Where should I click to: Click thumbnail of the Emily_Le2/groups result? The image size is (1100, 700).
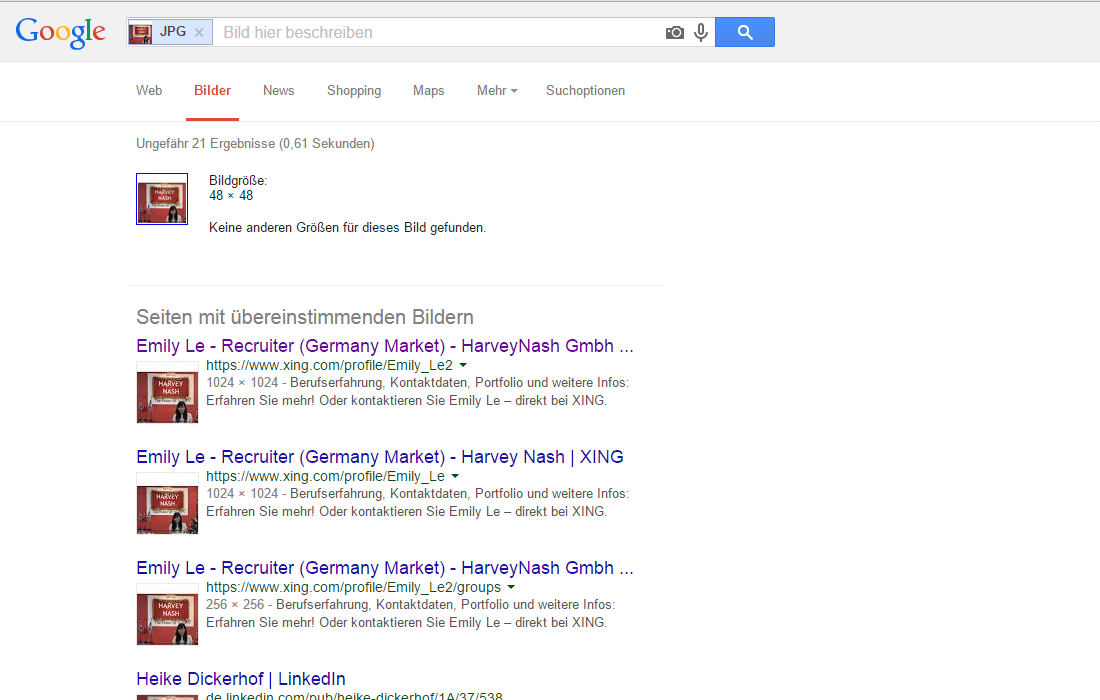(168, 614)
